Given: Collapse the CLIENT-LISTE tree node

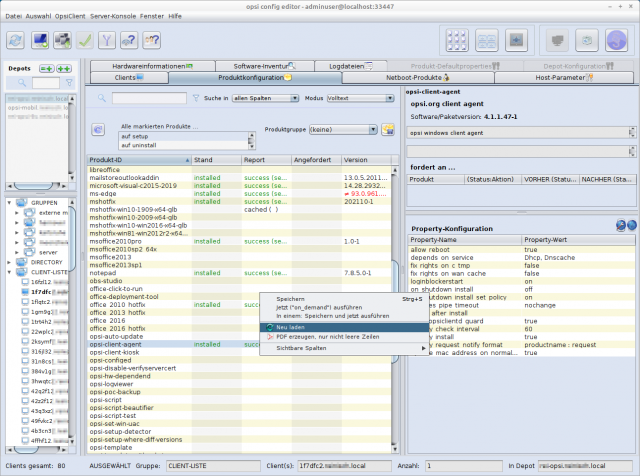Looking at the screenshot, I should point(9,272).
